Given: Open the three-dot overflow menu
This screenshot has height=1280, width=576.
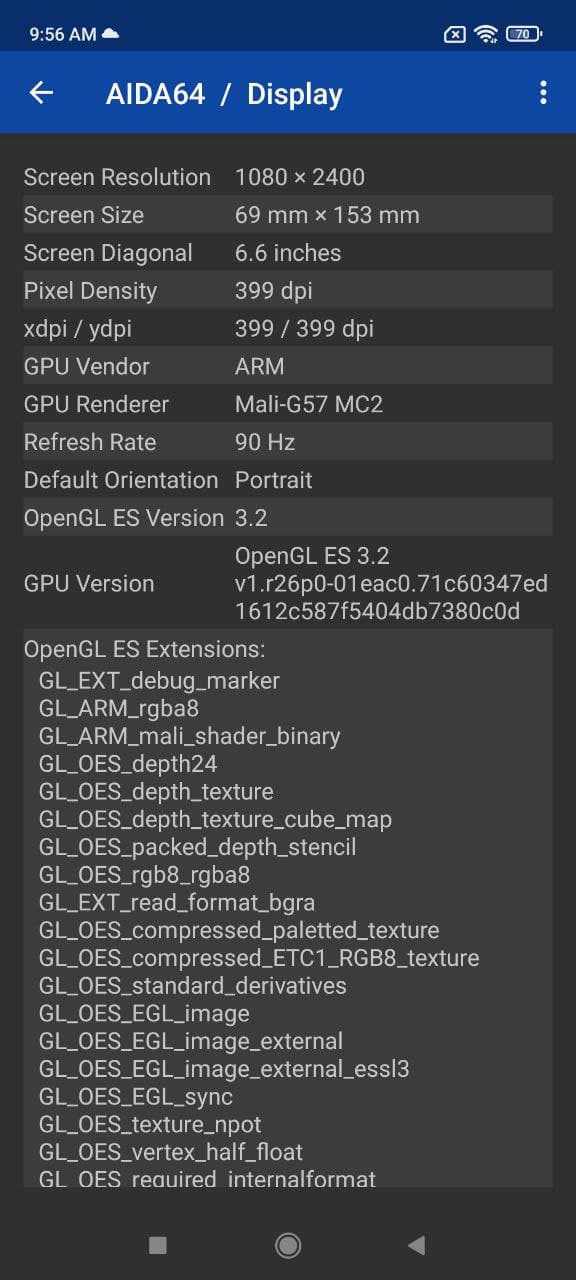Looking at the screenshot, I should [x=543, y=93].
